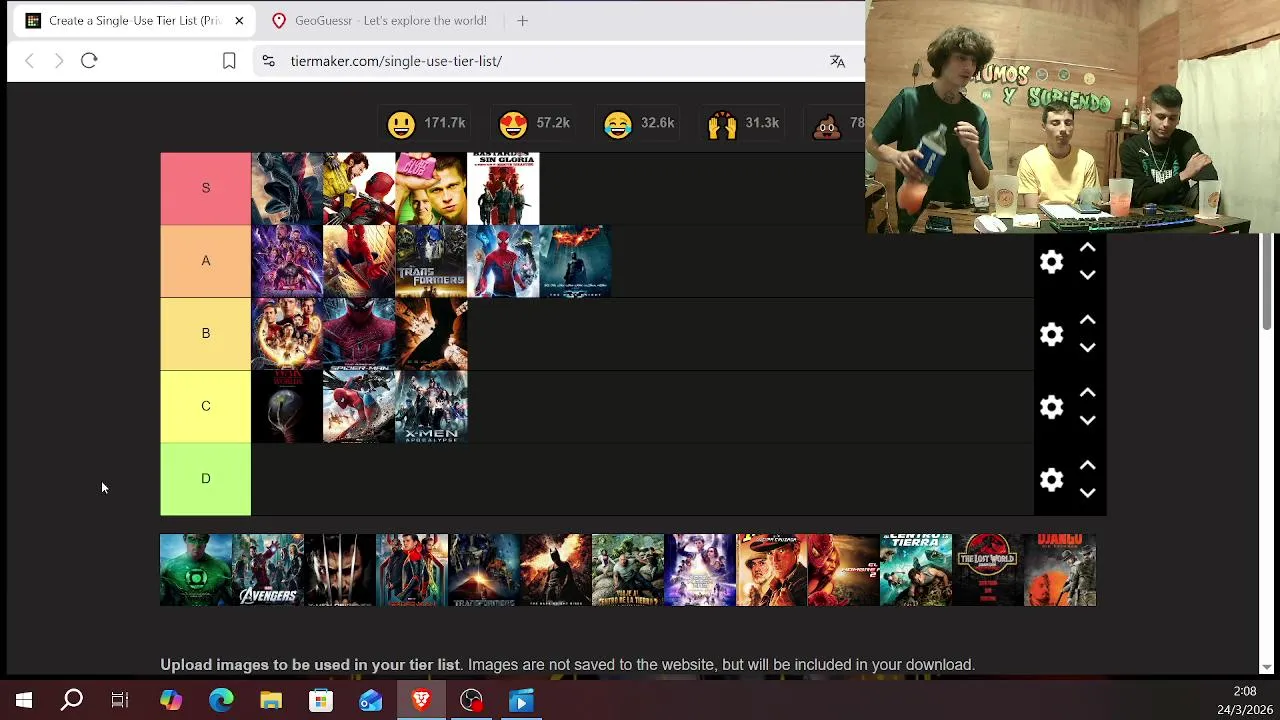Move tier C row down with arrow

tap(1087, 421)
